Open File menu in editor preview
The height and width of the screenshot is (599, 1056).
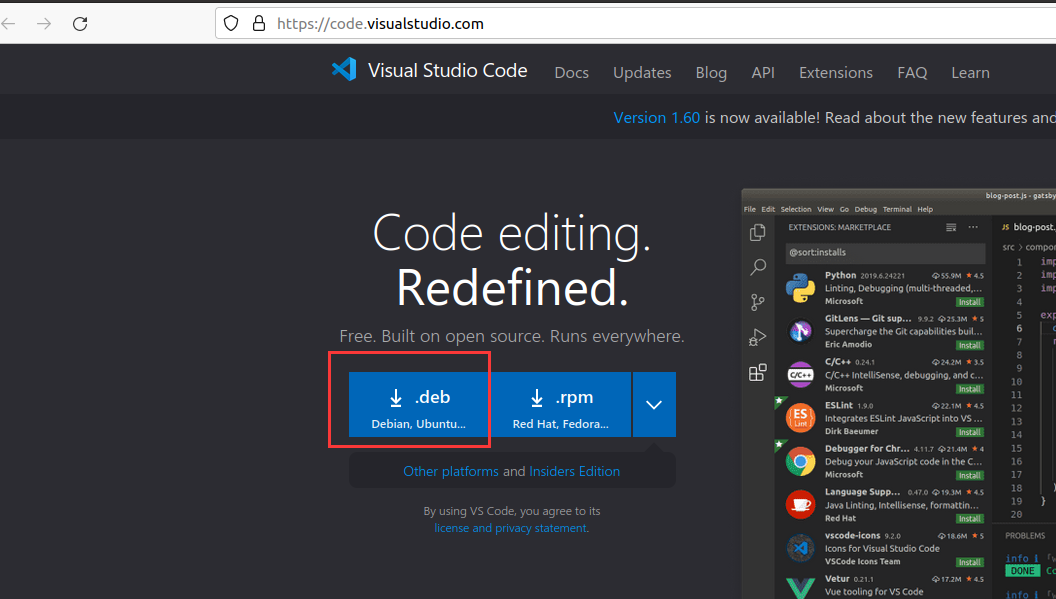pyautogui.click(x=750, y=210)
